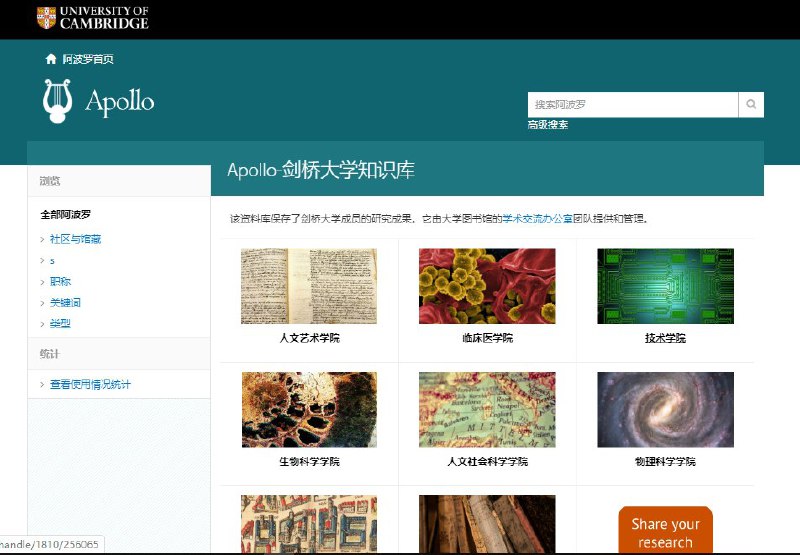Click the Apollo-剑桥大学知识库 page title
The width and height of the screenshot is (800, 555).
[x=321, y=170]
